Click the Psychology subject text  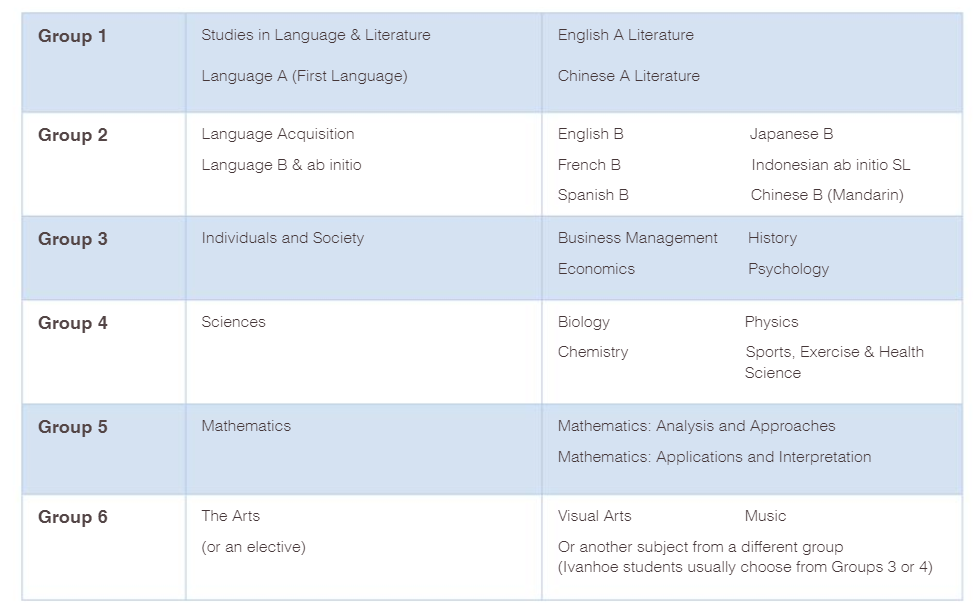[788, 269]
